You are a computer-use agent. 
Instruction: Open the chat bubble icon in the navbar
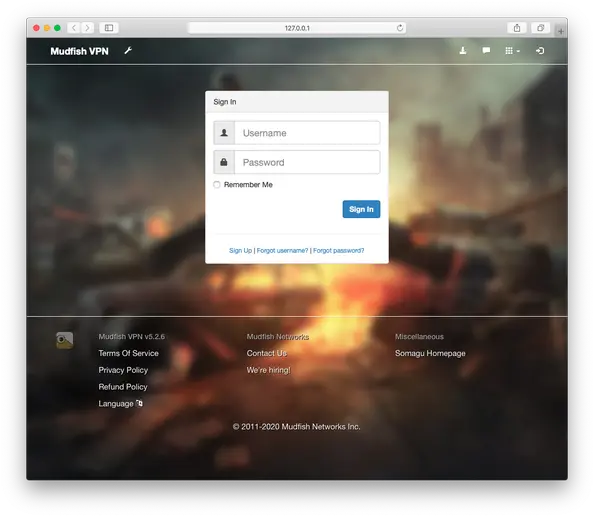486,50
